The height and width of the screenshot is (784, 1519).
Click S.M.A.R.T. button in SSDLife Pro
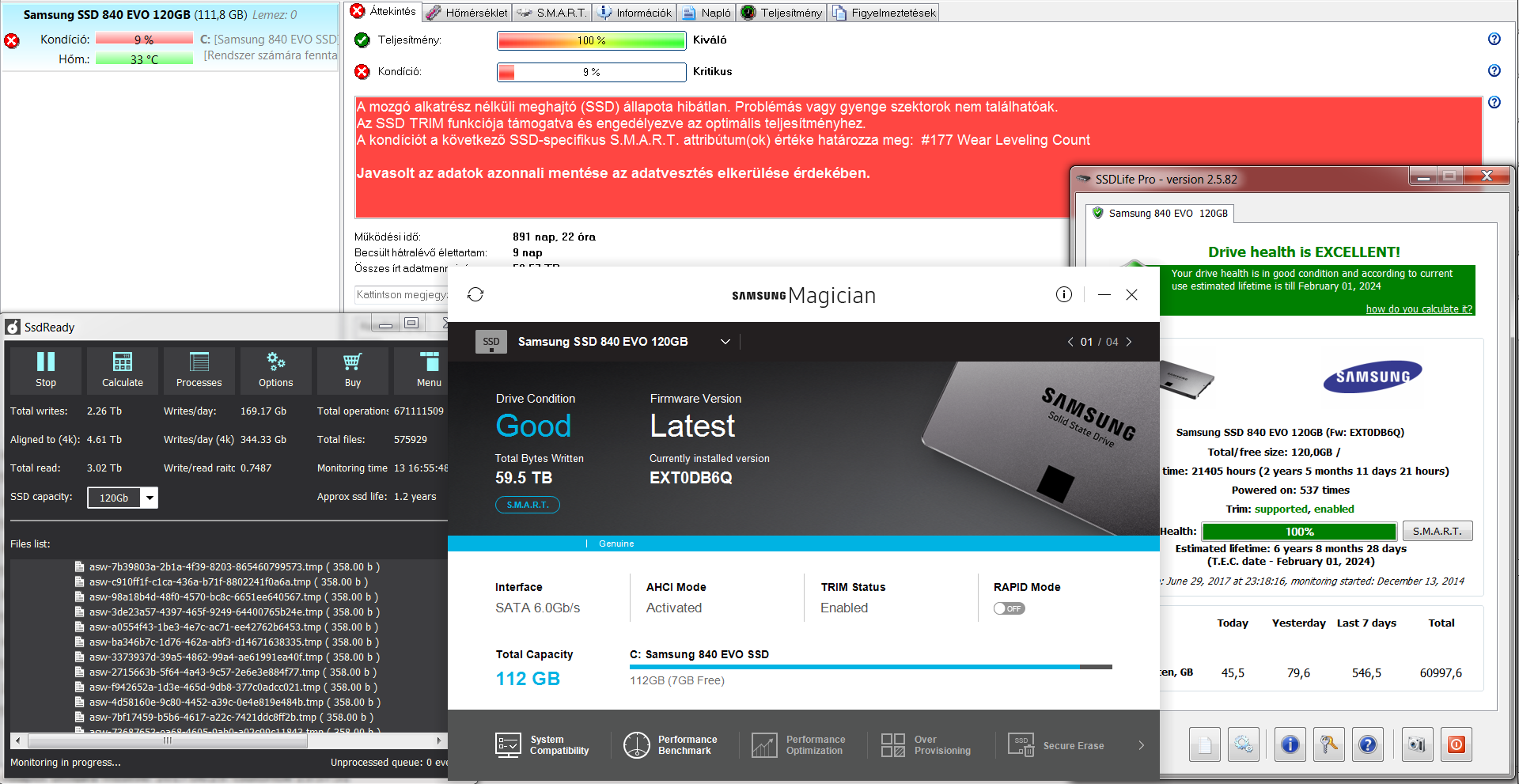(1438, 531)
